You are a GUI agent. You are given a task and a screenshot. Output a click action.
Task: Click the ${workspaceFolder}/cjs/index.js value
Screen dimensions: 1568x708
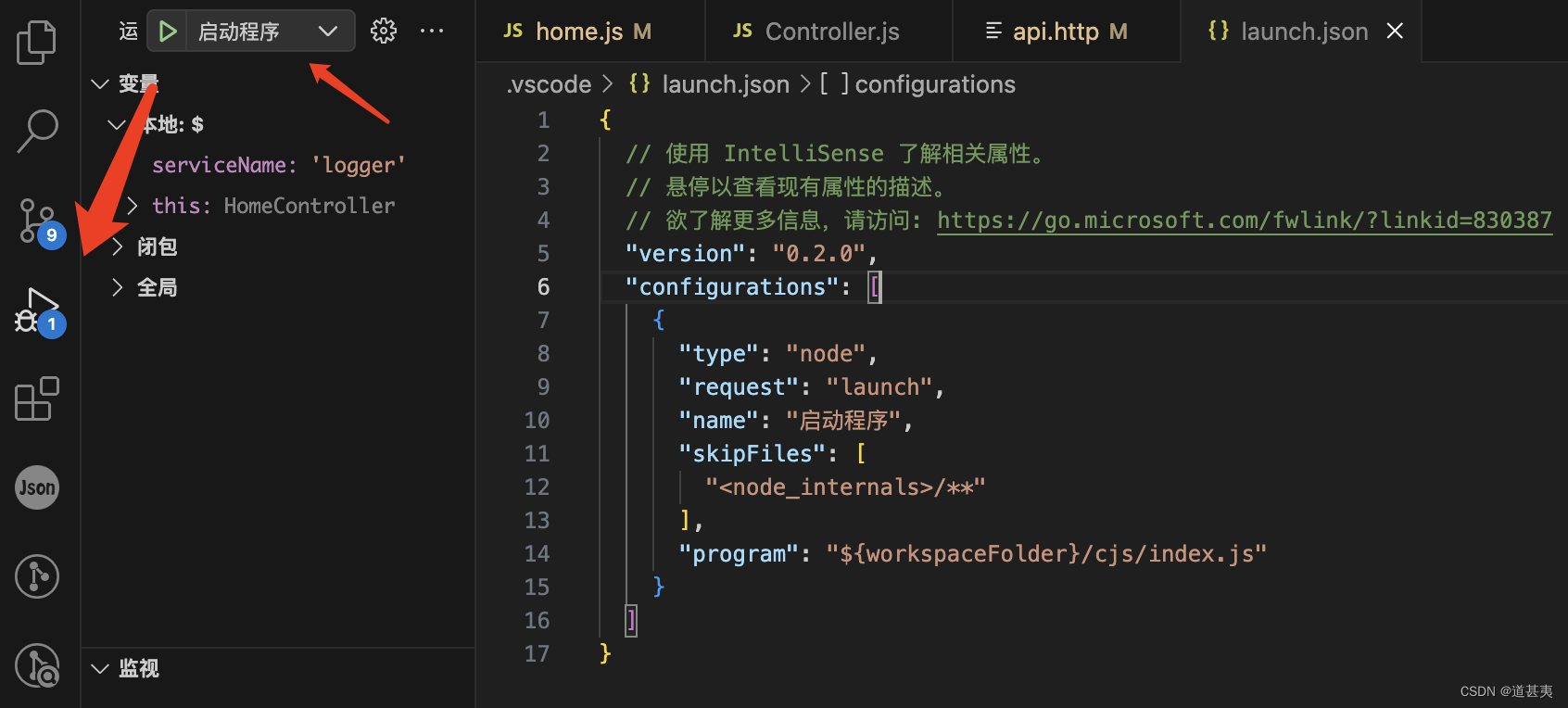coord(1046,553)
